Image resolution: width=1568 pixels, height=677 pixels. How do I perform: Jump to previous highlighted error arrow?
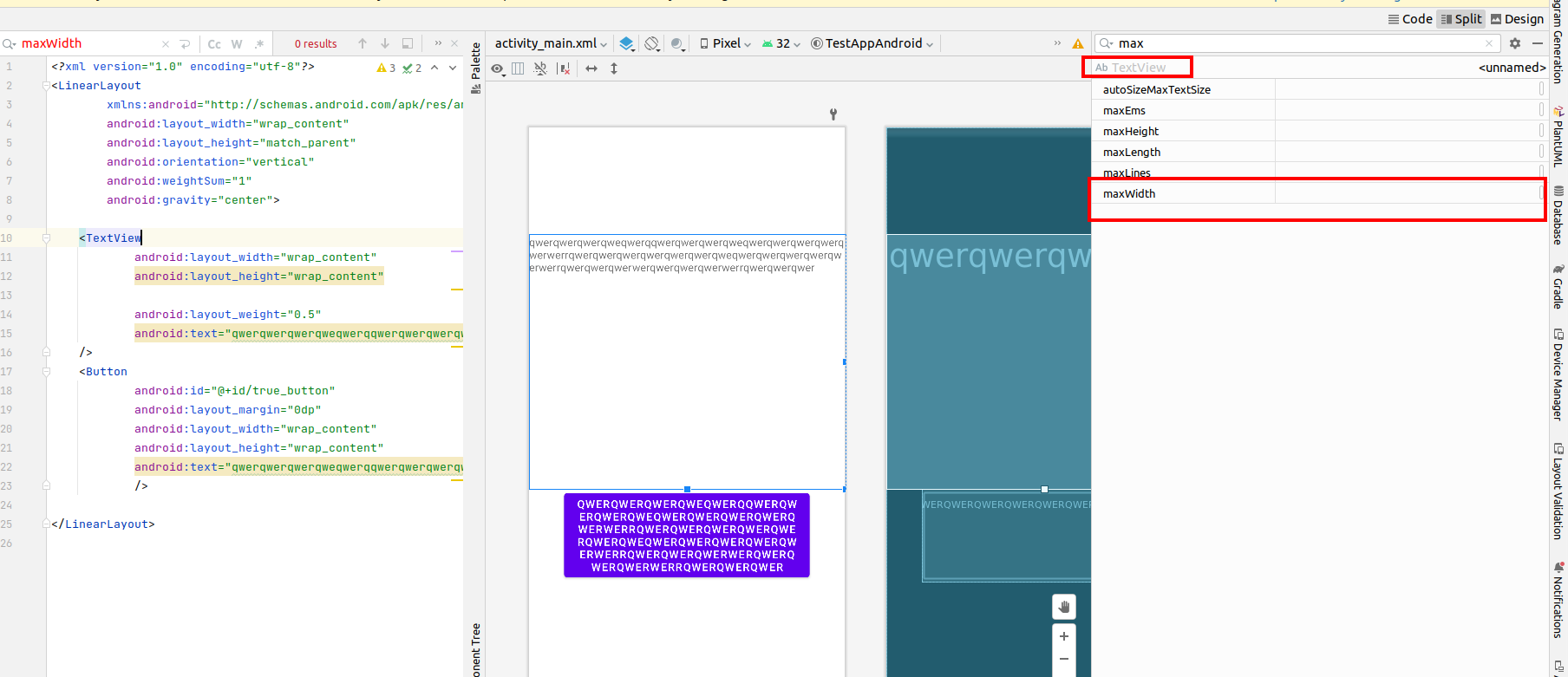[434, 68]
